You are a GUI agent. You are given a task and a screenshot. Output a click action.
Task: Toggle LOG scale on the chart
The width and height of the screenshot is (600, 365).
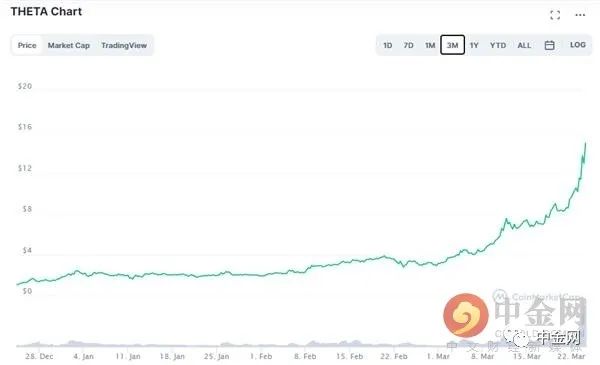[577, 45]
